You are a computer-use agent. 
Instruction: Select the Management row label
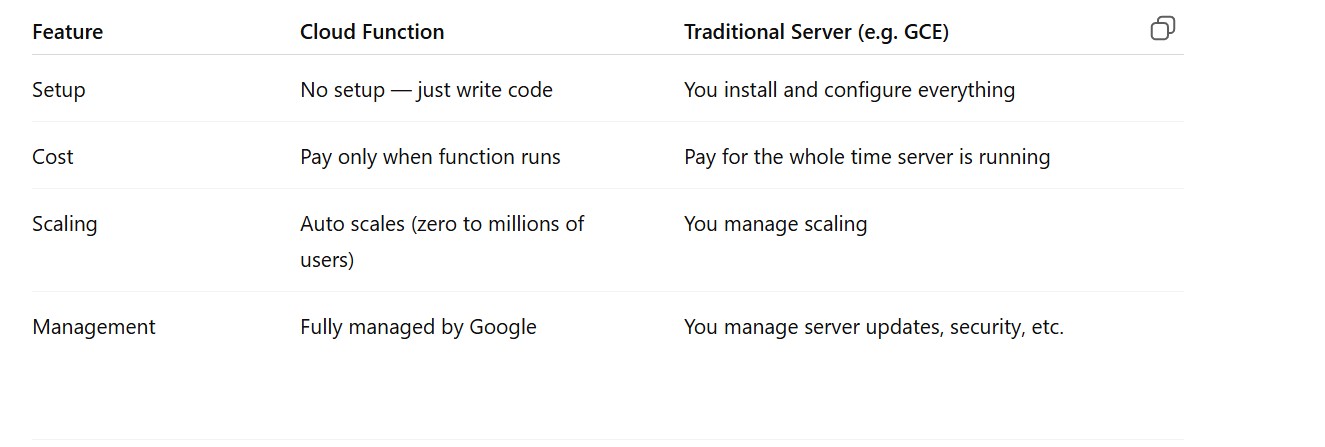(94, 327)
